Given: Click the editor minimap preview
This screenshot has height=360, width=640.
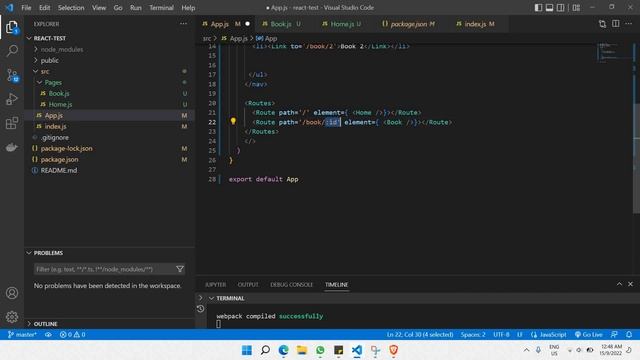Looking at the screenshot, I should (614, 52).
